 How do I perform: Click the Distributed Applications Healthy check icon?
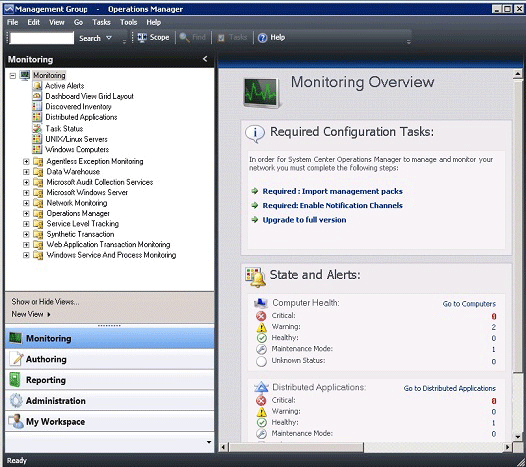coord(261,423)
